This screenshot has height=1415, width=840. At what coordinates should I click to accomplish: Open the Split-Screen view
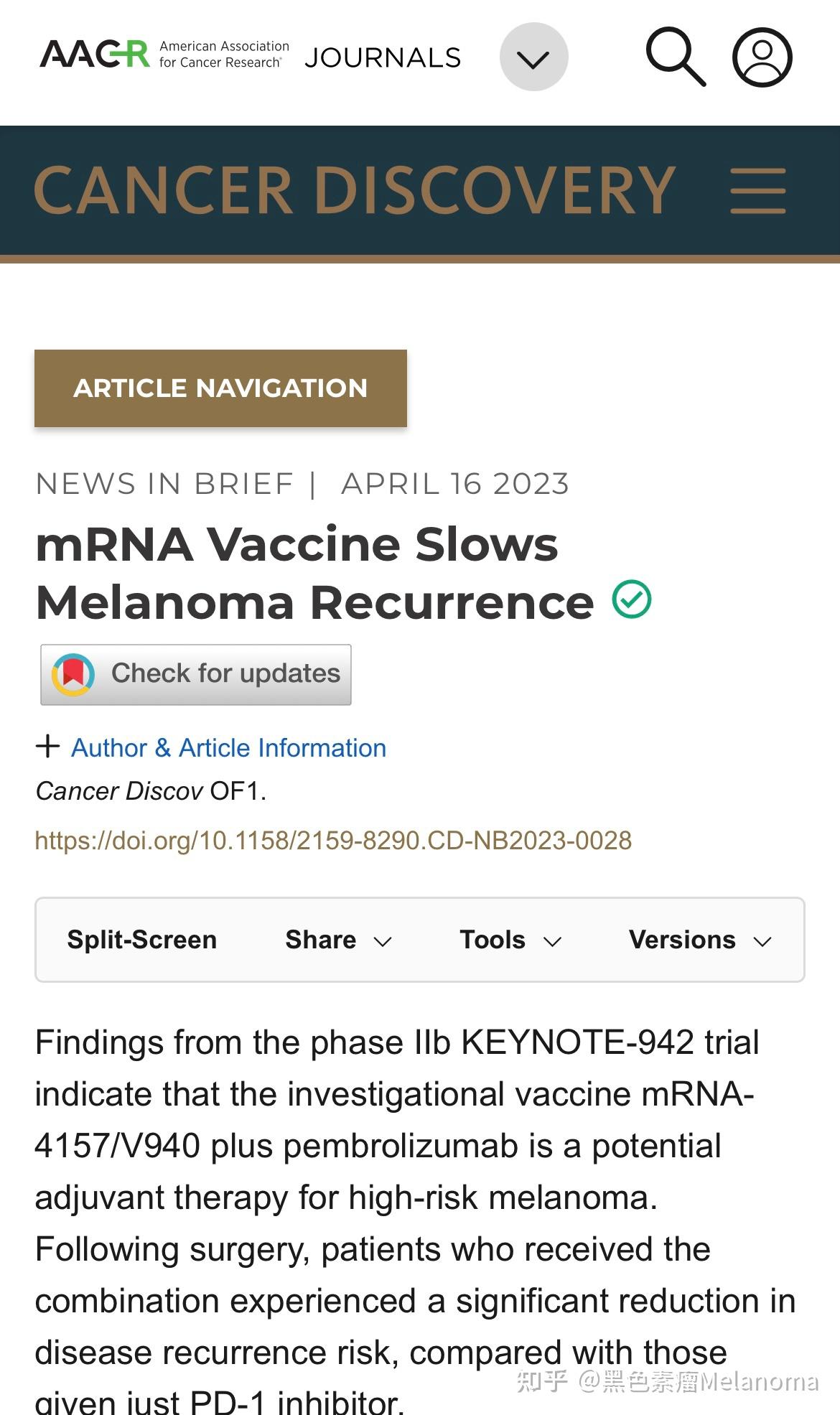[x=141, y=939]
